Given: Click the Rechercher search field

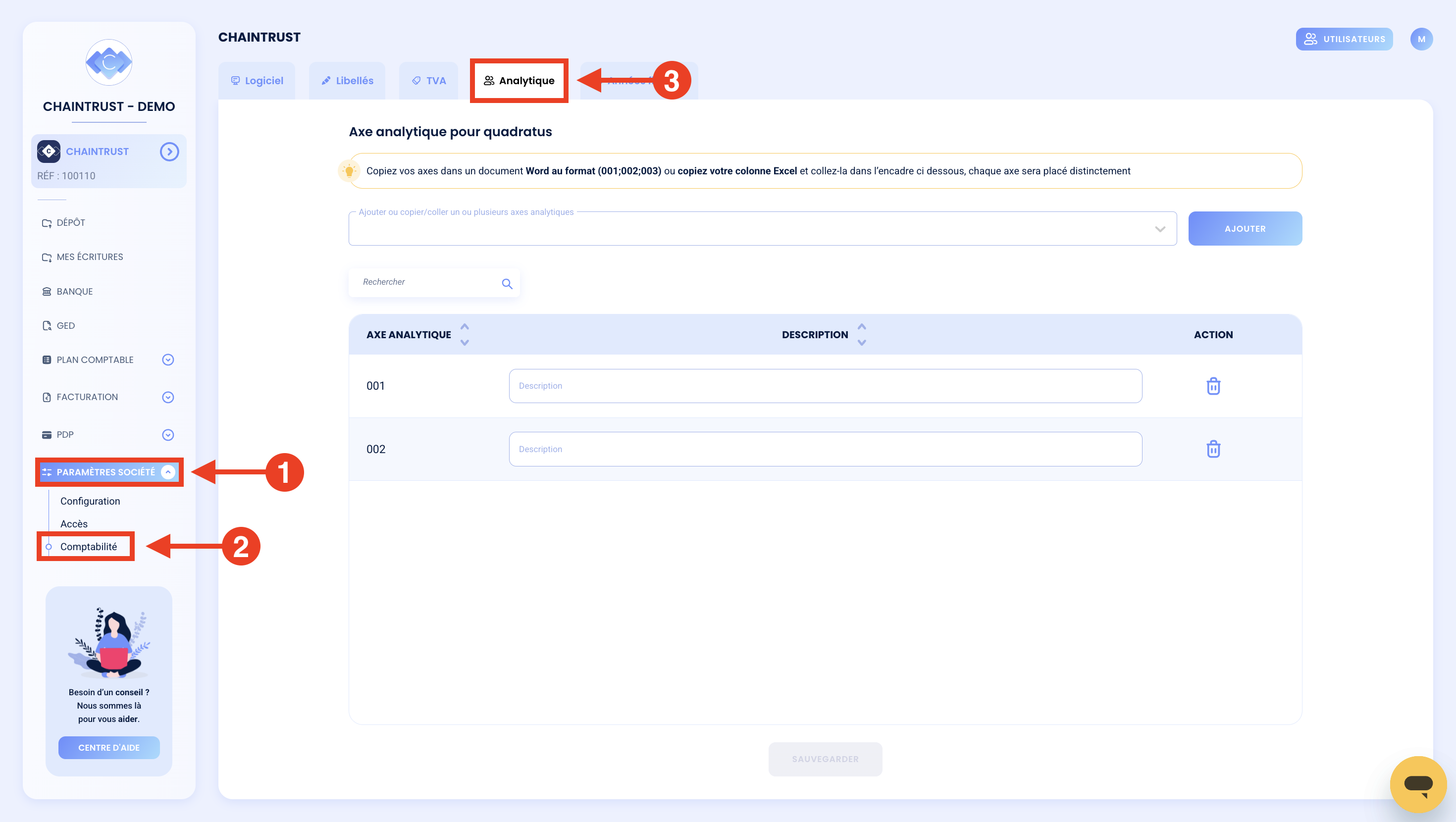Looking at the screenshot, I should click(x=433, y=282).
